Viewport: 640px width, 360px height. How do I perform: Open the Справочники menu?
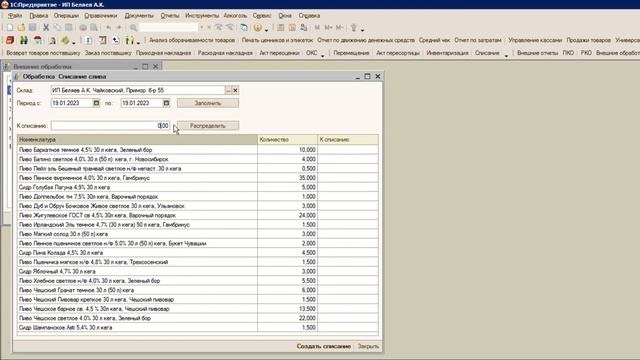(x=101, y=16)
